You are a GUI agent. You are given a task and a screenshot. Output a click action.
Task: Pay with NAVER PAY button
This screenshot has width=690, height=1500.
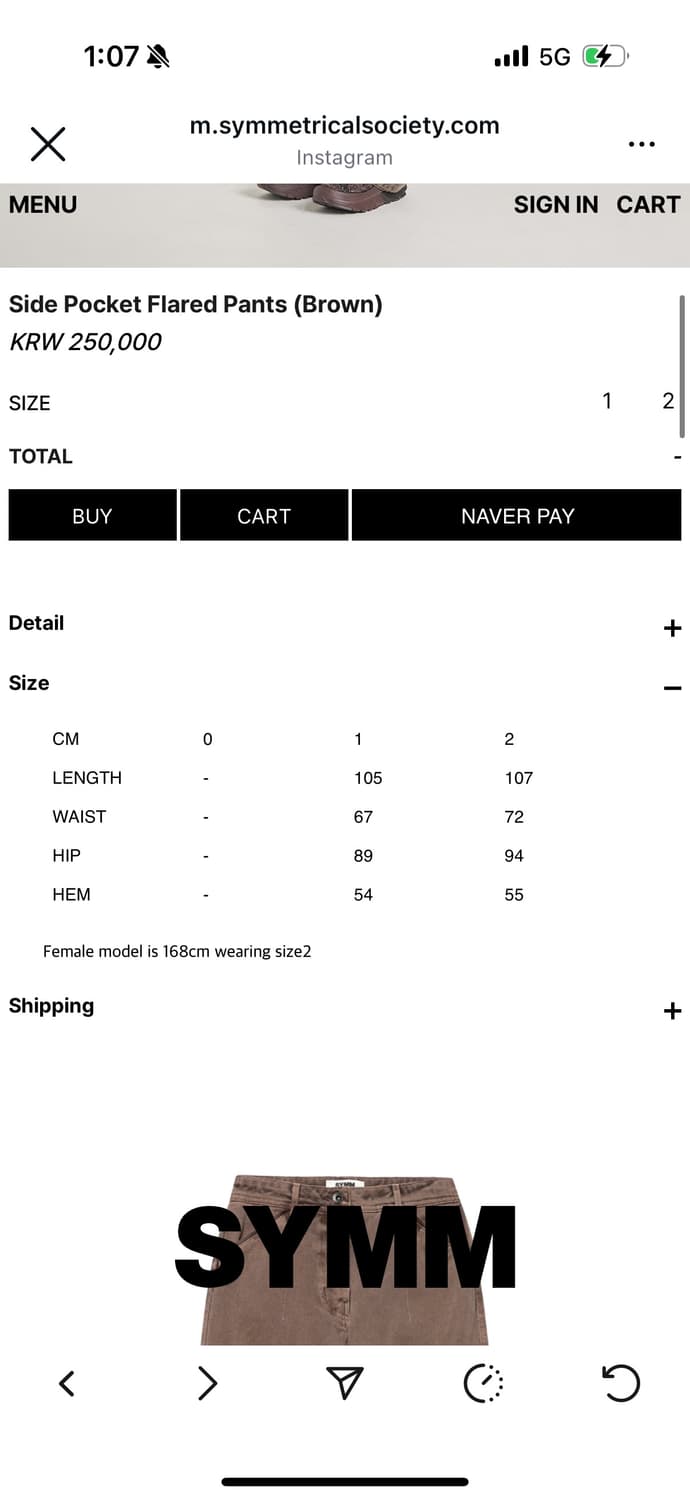tap(517, 516)
